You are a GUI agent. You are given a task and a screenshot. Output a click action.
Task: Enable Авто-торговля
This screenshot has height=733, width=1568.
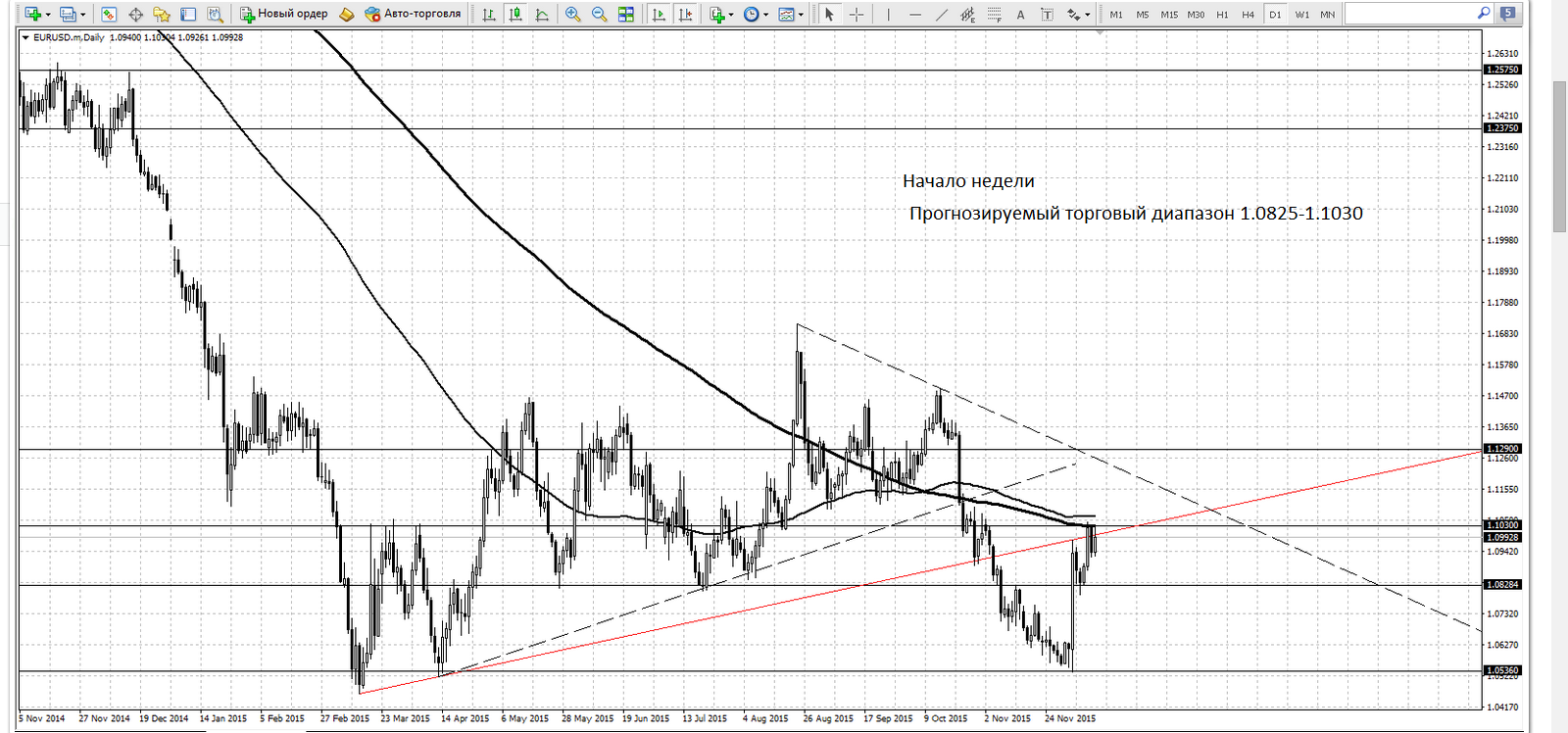tap(413, 15)
